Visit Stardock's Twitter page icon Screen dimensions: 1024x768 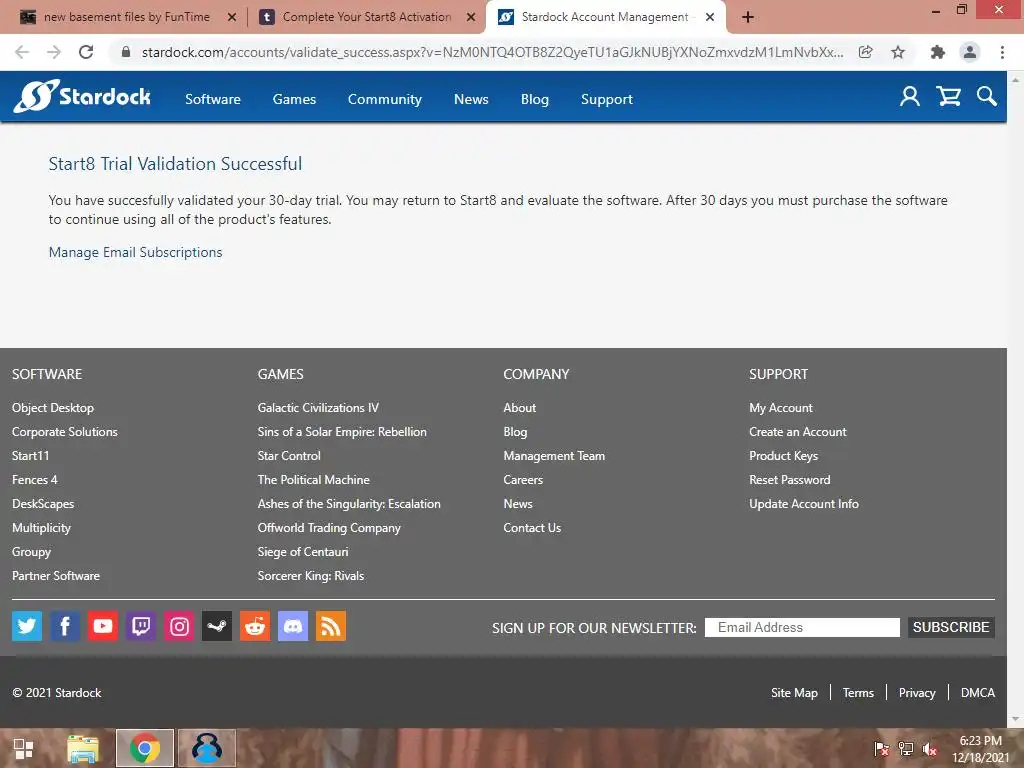pyautogui.click(x=27, y=626)
